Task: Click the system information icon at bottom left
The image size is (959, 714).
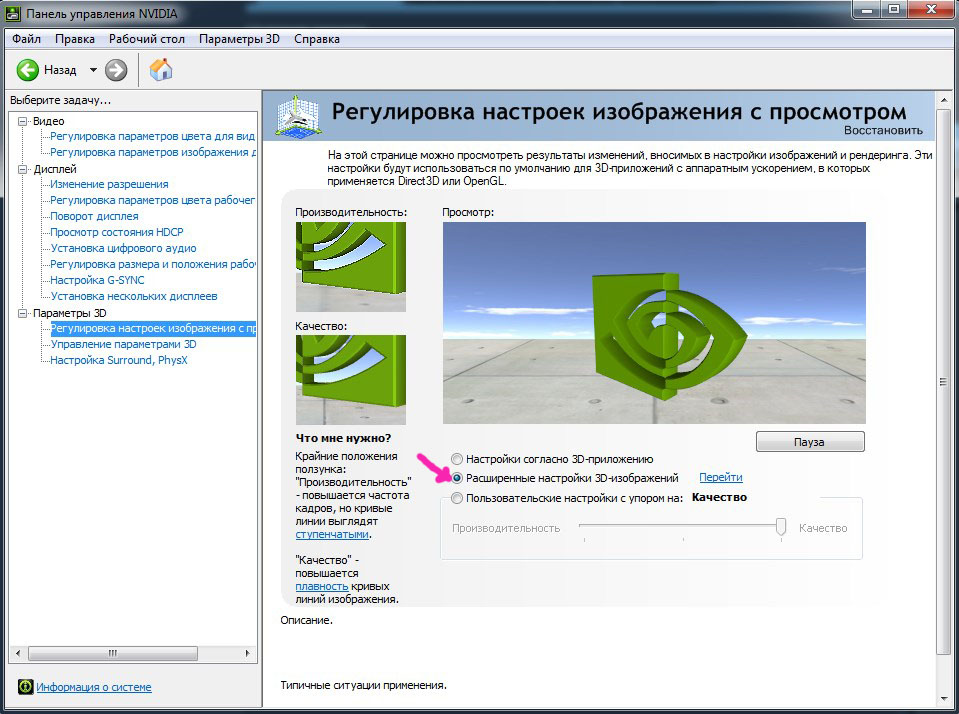Action: click(25, 686)
